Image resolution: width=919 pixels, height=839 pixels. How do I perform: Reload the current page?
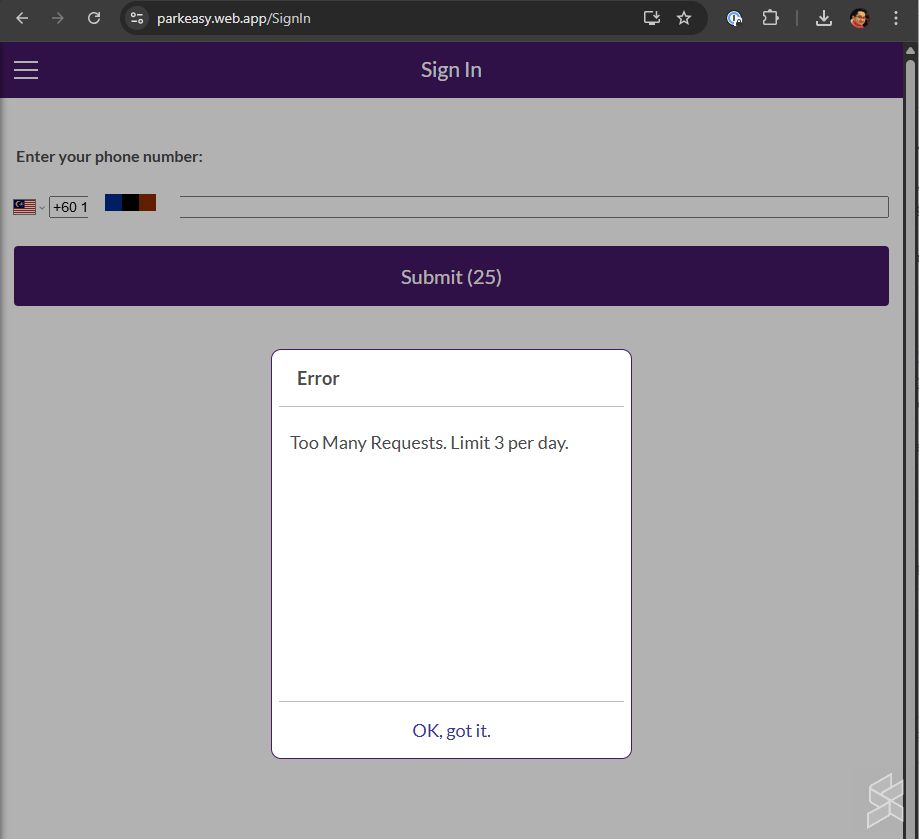point(94,18)
